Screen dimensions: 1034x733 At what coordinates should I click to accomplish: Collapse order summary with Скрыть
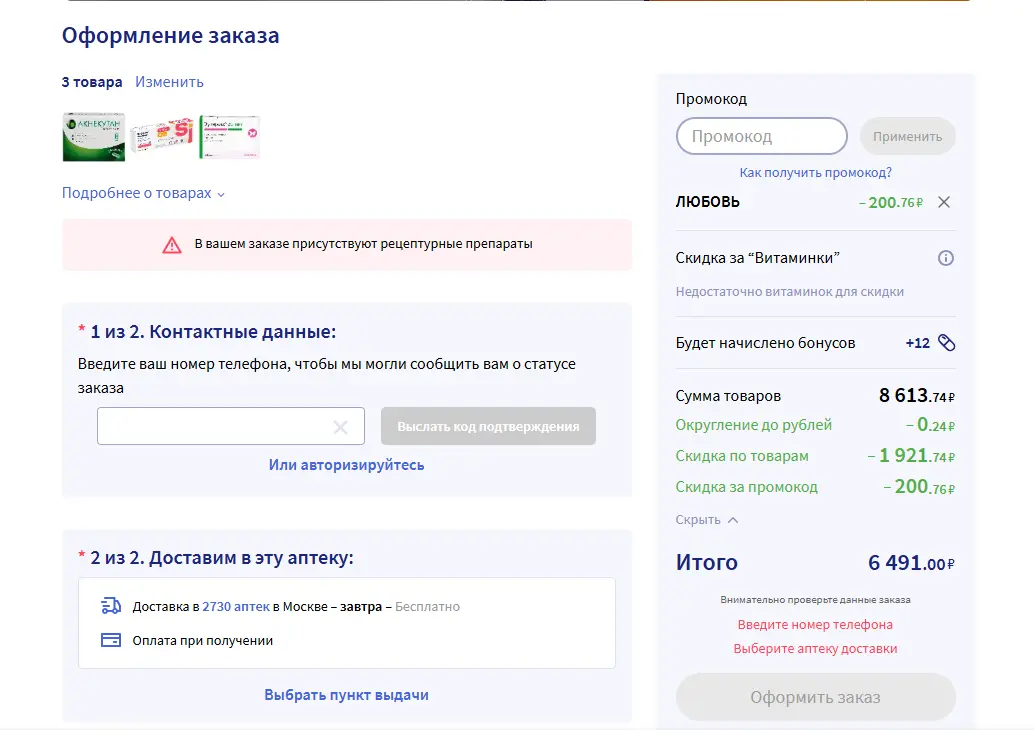point(706,519)
